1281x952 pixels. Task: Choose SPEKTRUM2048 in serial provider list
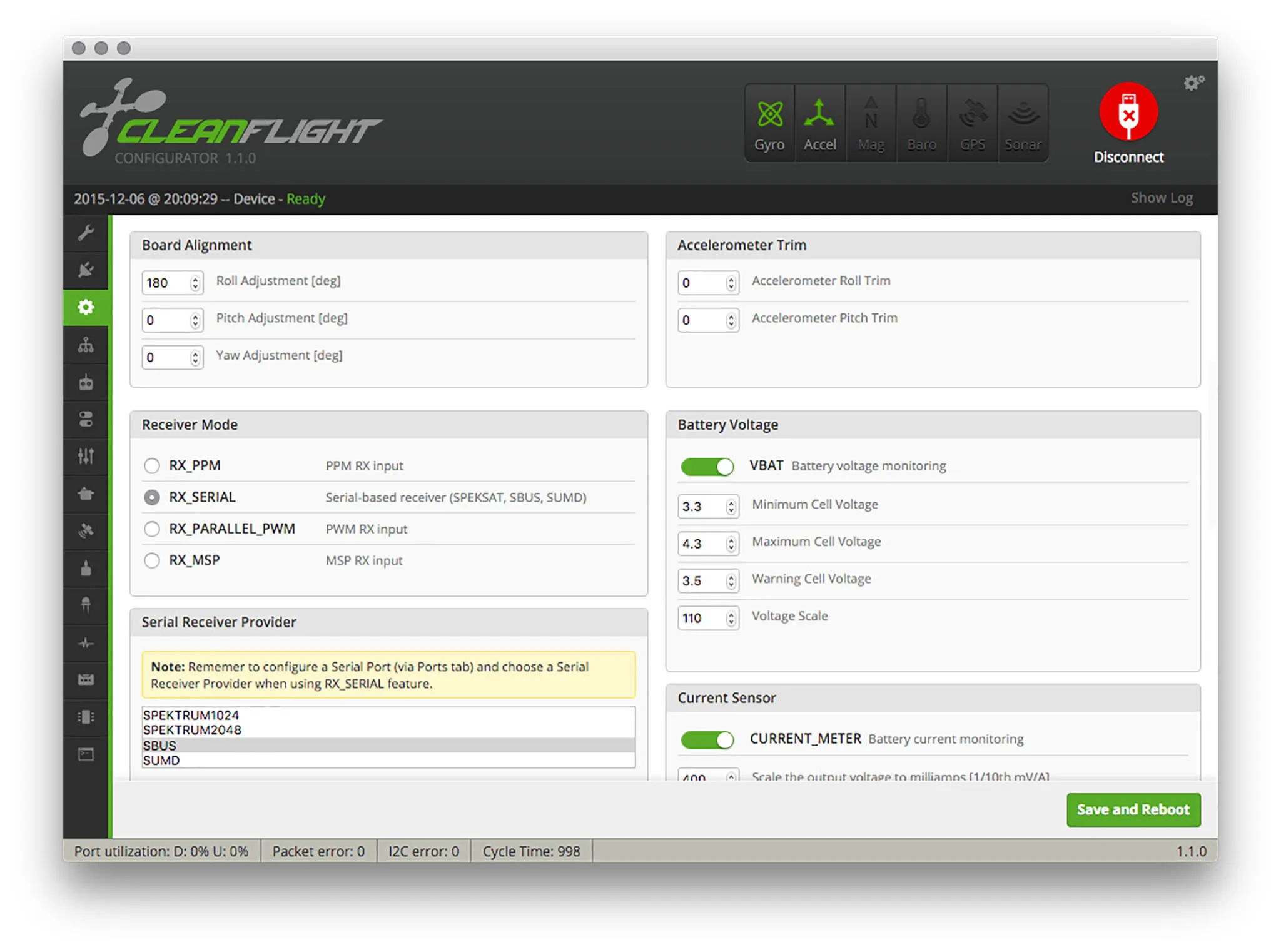click(192, 730)
